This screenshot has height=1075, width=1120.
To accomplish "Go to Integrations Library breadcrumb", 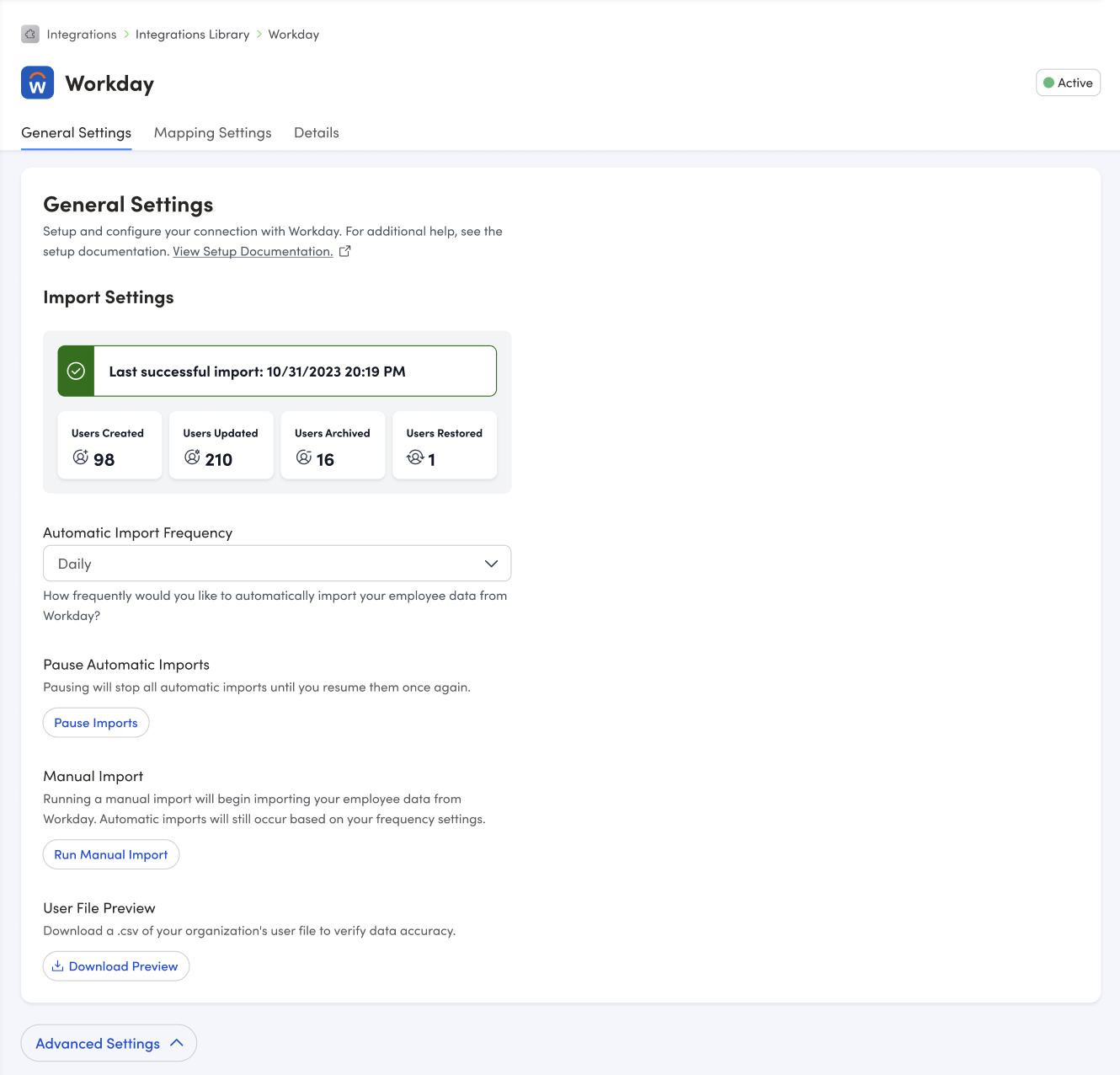I will click(193, 35).
